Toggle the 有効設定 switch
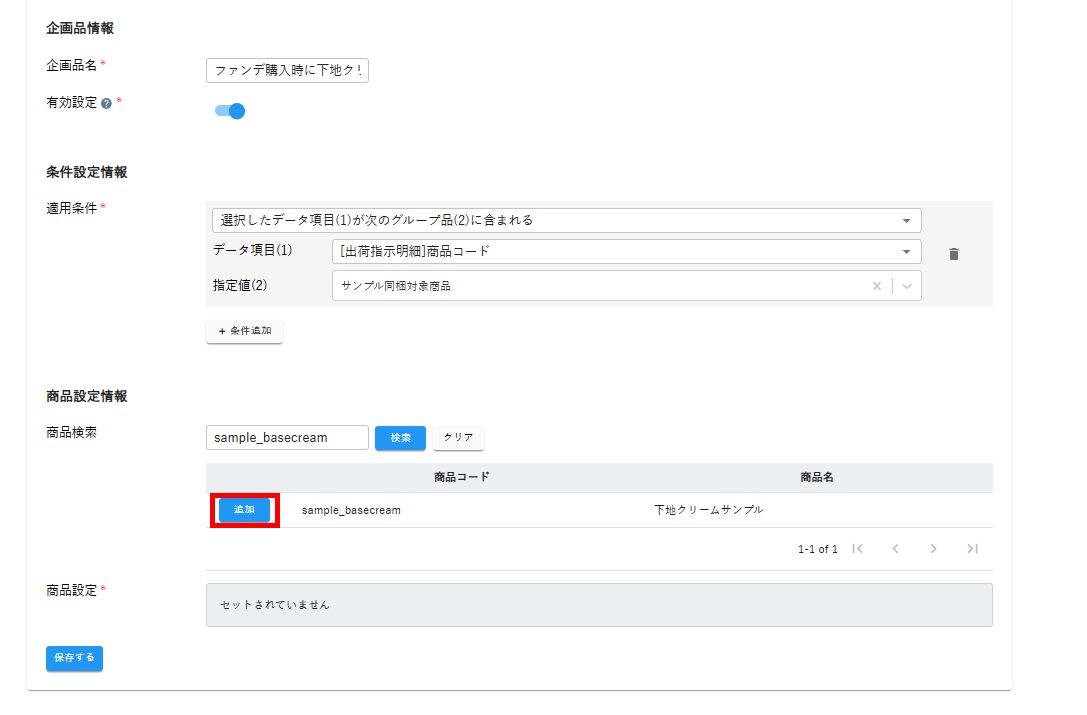This screenshot has height=715, width=1087. pyautogui.click(x=230, y=111)
